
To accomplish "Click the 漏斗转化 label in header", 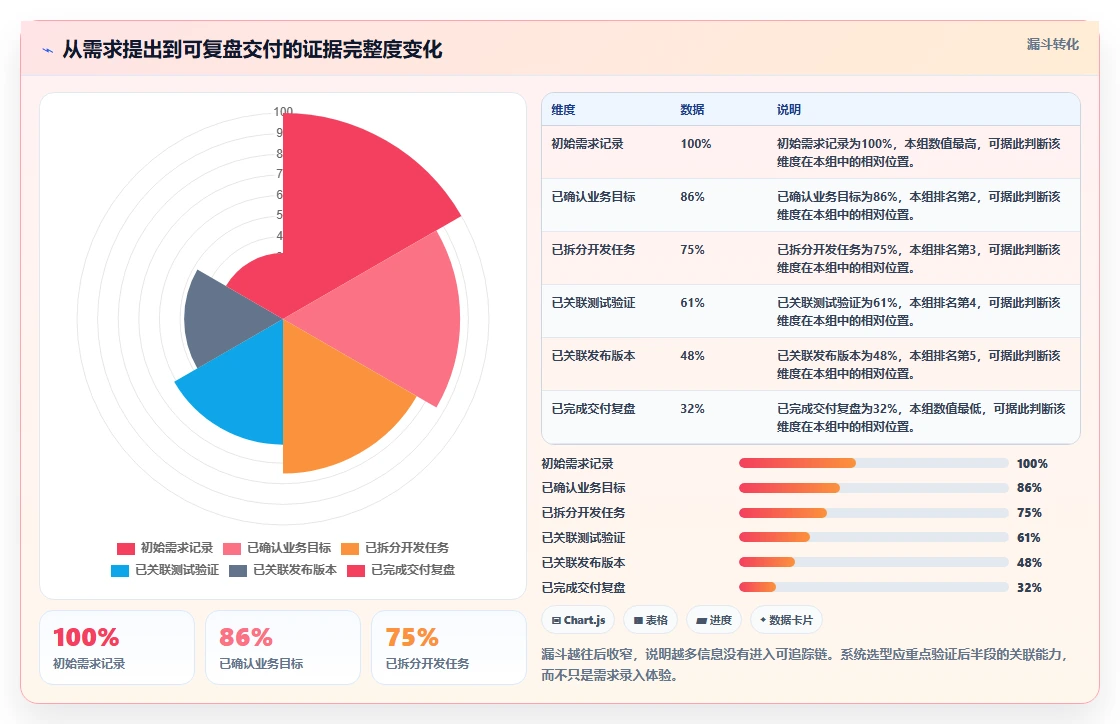I will coord(1052,44).
